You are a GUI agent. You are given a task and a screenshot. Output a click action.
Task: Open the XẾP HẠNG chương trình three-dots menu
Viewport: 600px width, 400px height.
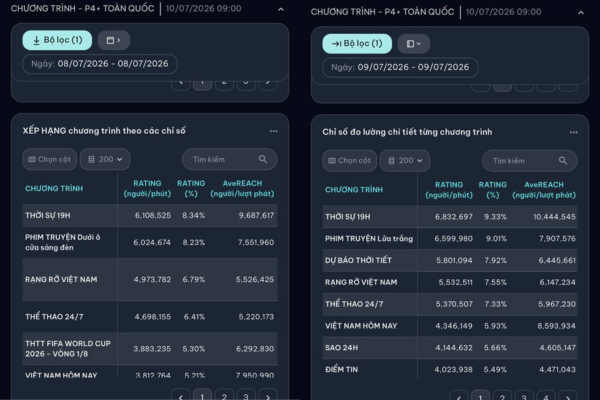(274, 131)
